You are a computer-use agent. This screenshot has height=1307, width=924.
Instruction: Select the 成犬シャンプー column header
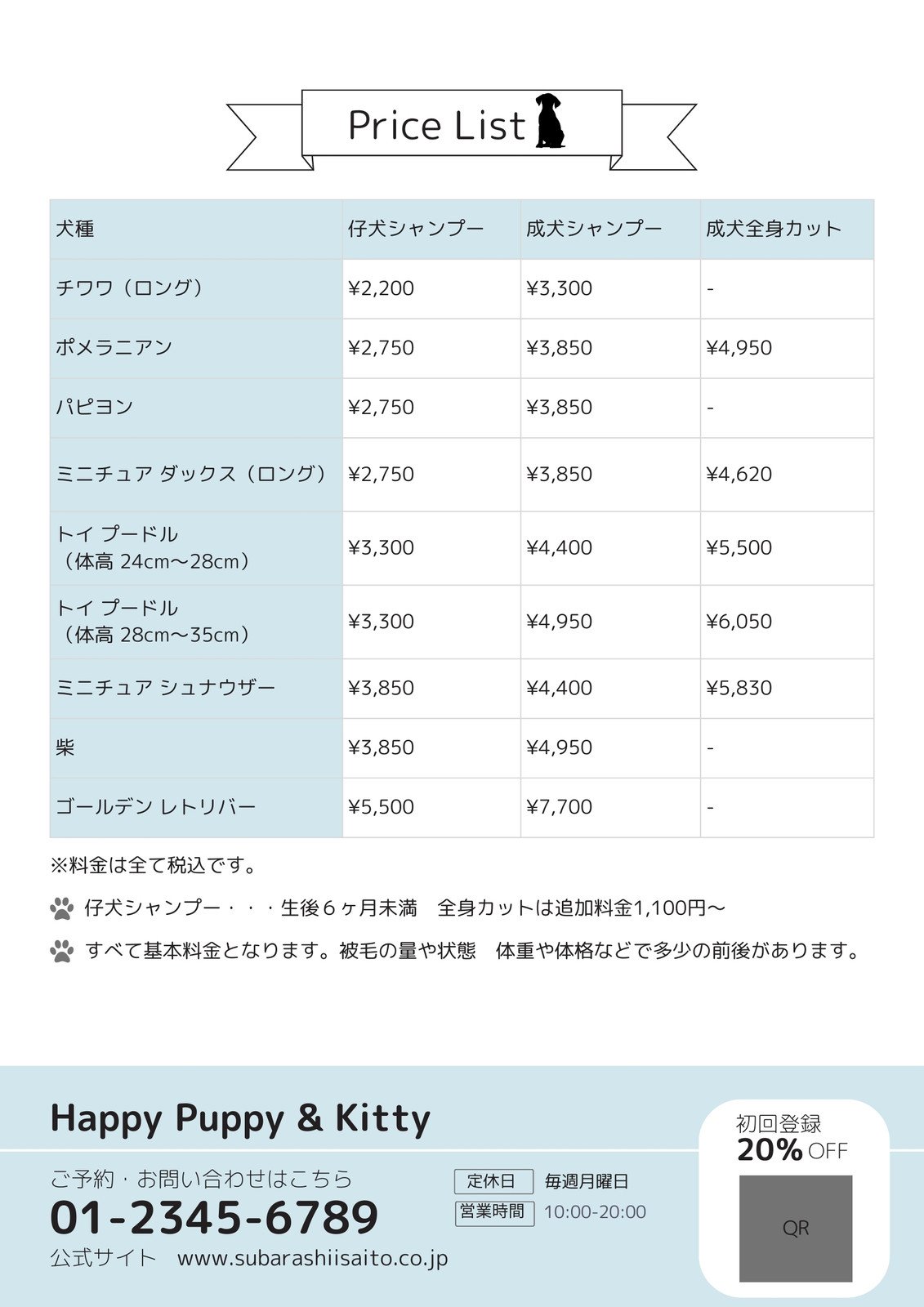click(x=594, y=229)
